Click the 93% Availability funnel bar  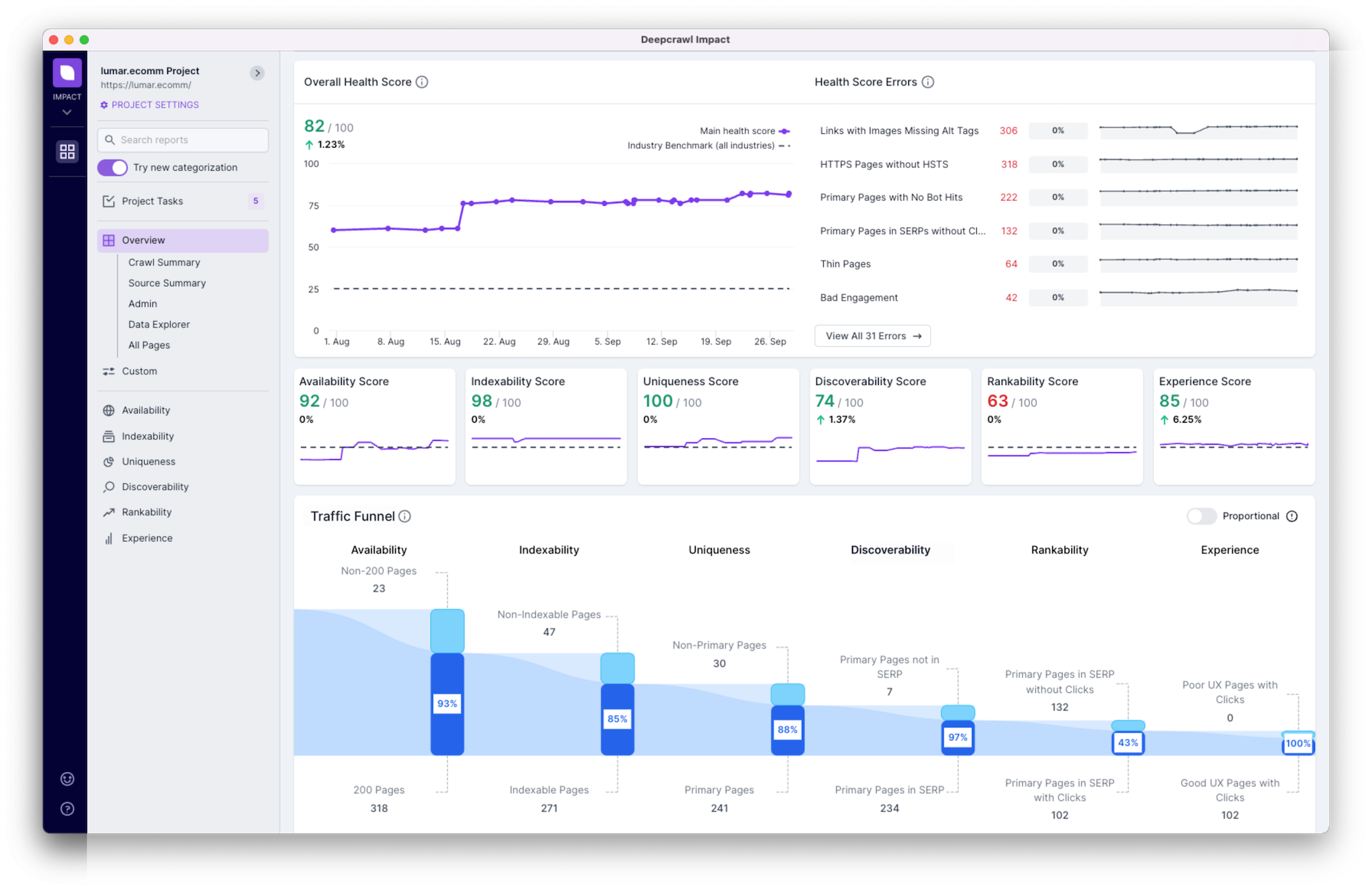(447, 703)
